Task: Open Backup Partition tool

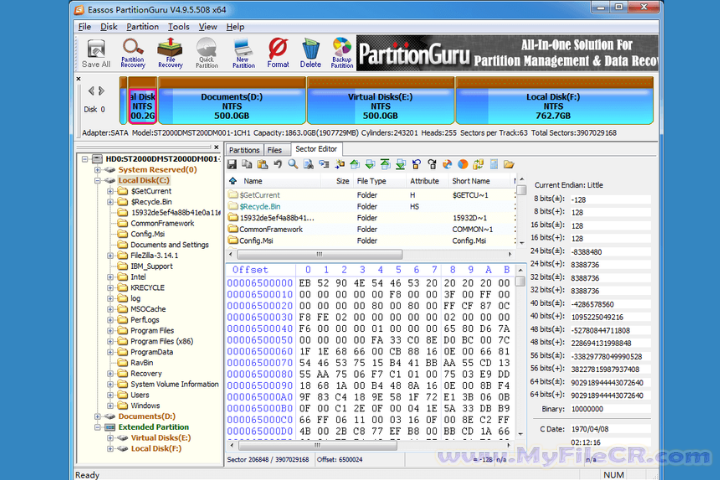Action: (x=342, y=53)
